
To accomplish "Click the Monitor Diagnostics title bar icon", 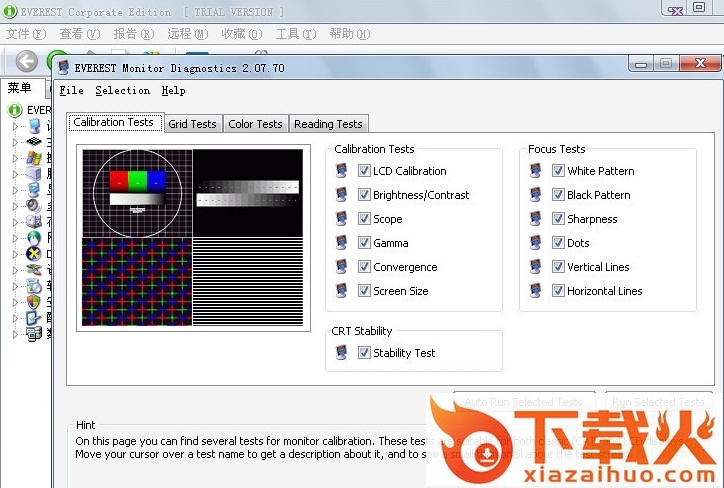I will [x=64, y=68].
